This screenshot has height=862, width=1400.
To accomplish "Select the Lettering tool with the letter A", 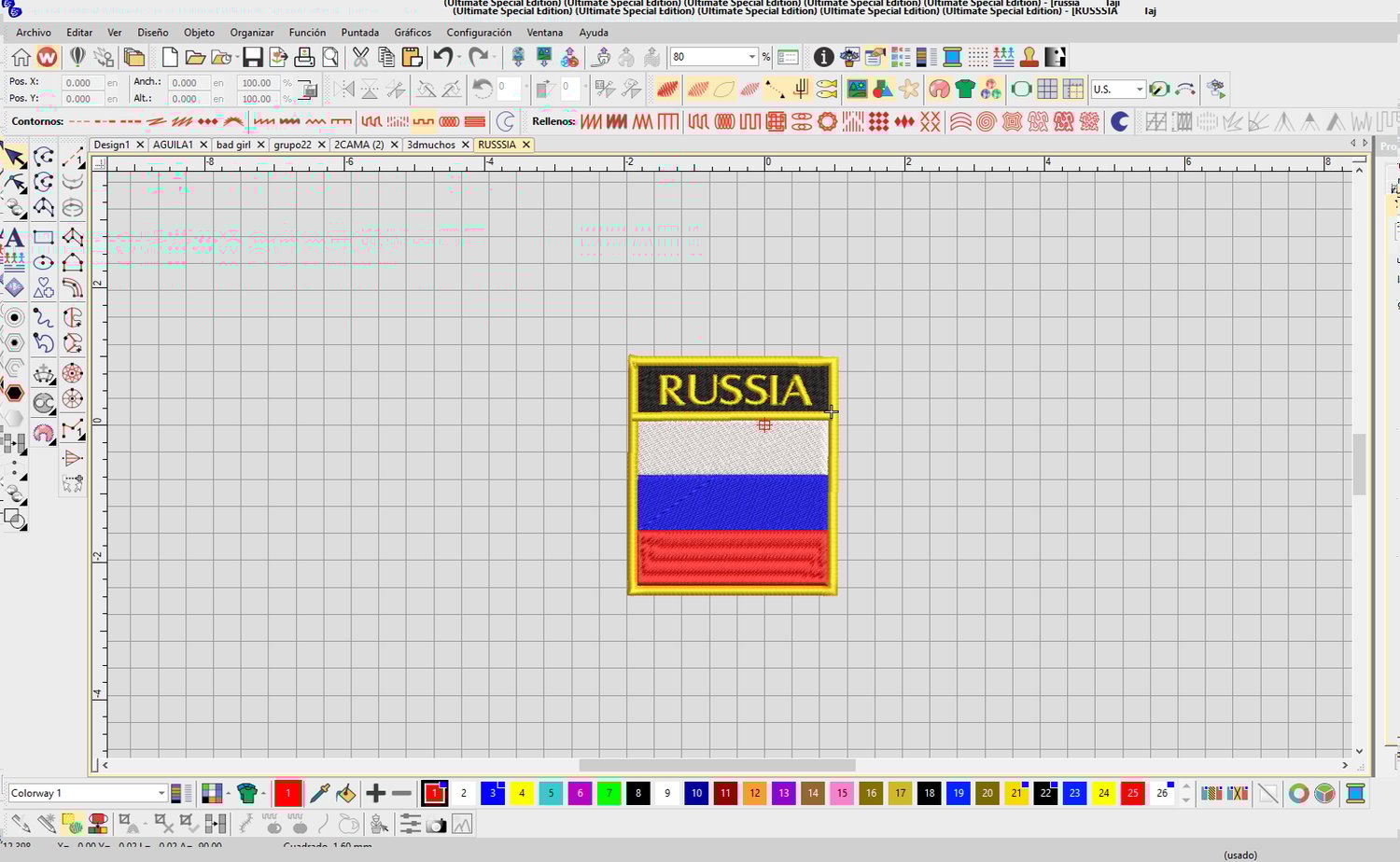I will coord(14,237).
